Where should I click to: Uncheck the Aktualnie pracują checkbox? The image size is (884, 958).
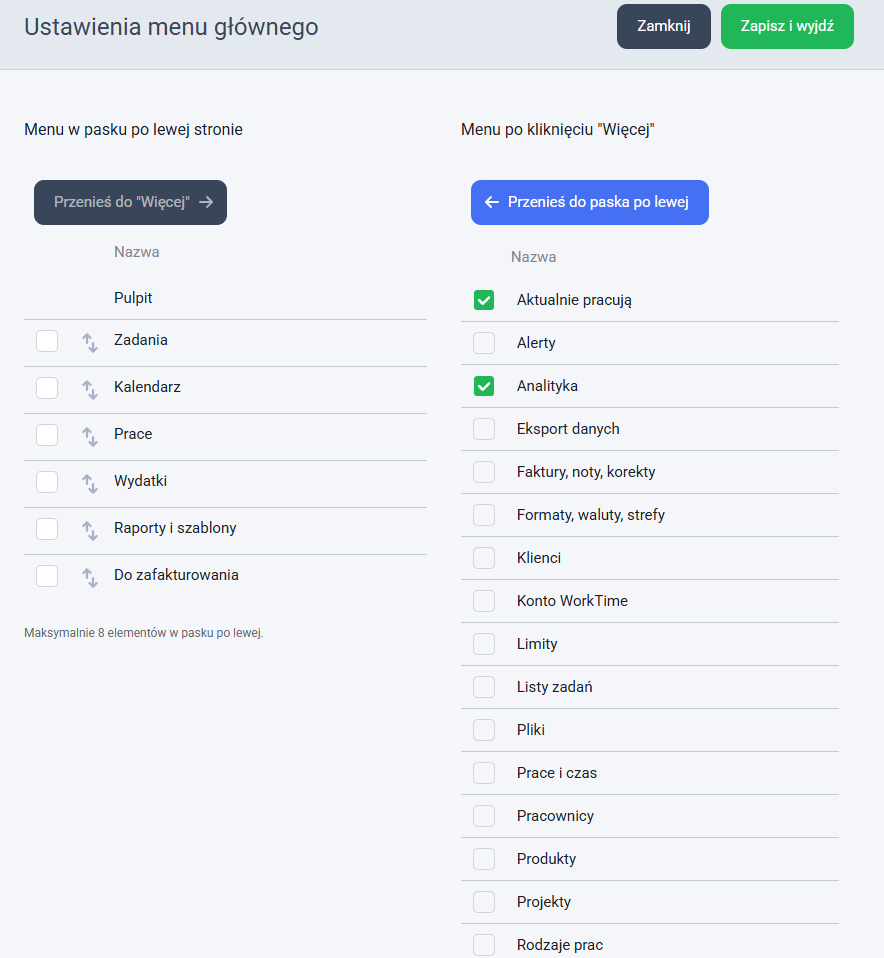pos(484,300)
